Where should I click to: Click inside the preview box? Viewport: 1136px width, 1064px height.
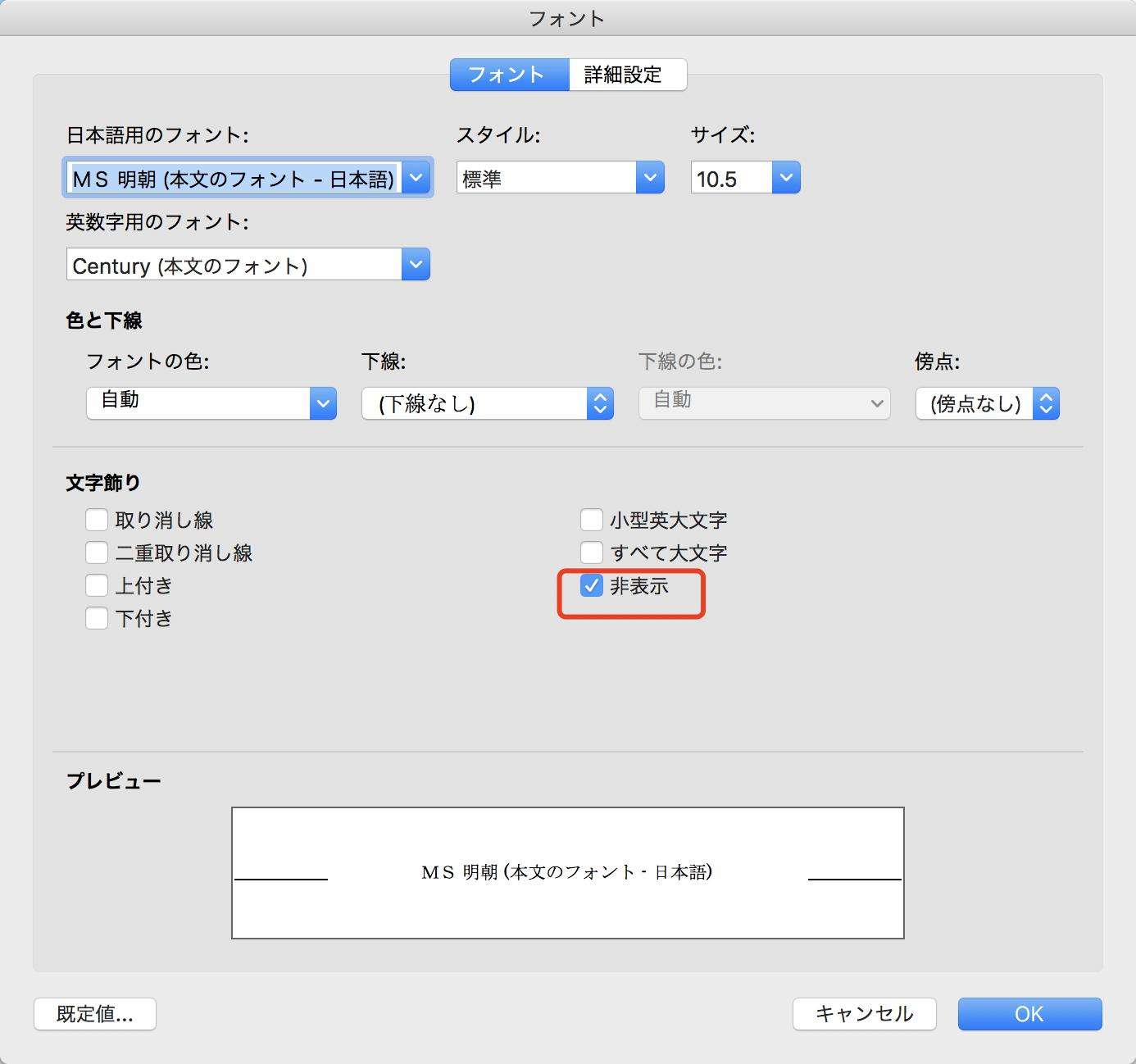pyautogui.click(x=568, y=872)
